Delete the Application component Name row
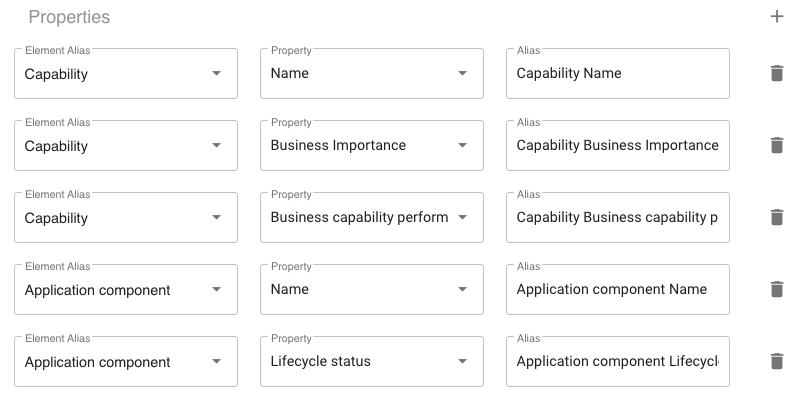 point(777,289)
